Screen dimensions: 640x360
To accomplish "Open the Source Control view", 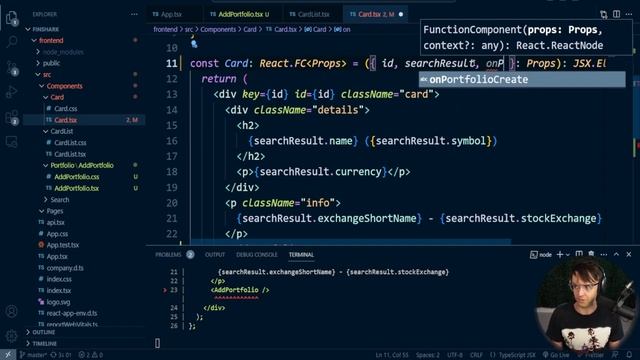I will (x=11, y=68).
